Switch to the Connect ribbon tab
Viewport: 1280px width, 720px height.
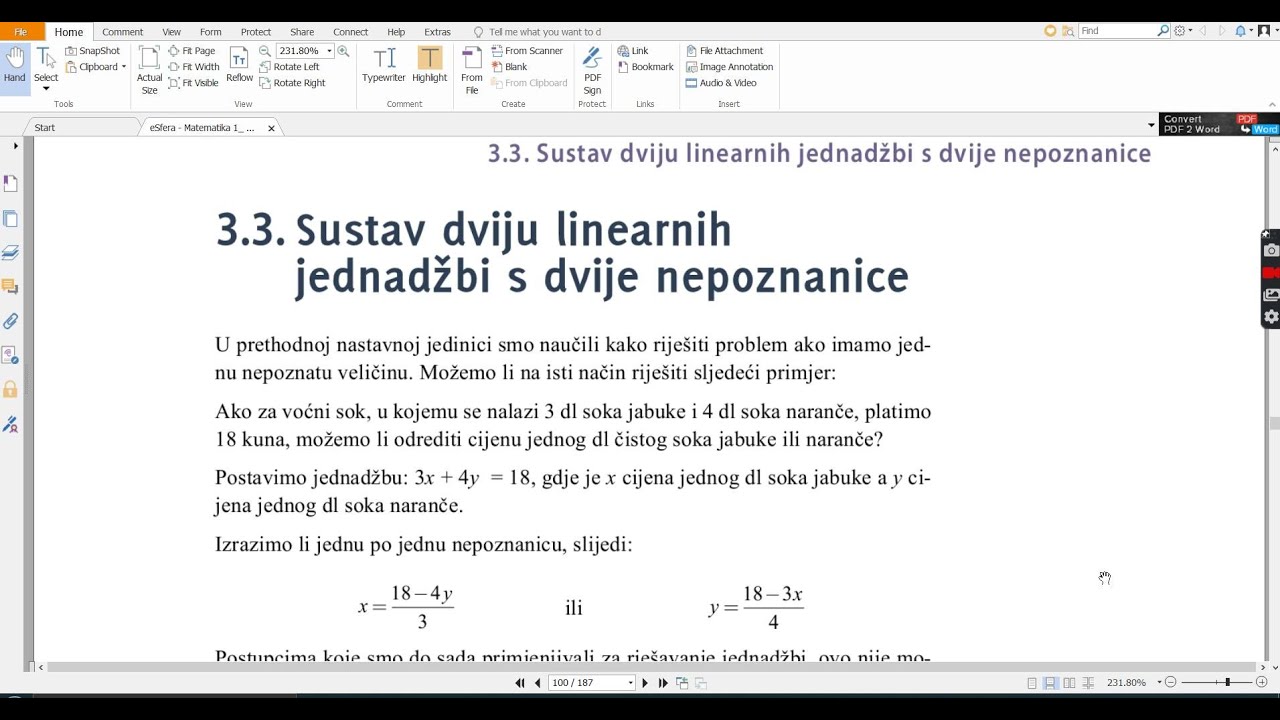[350, 32]
